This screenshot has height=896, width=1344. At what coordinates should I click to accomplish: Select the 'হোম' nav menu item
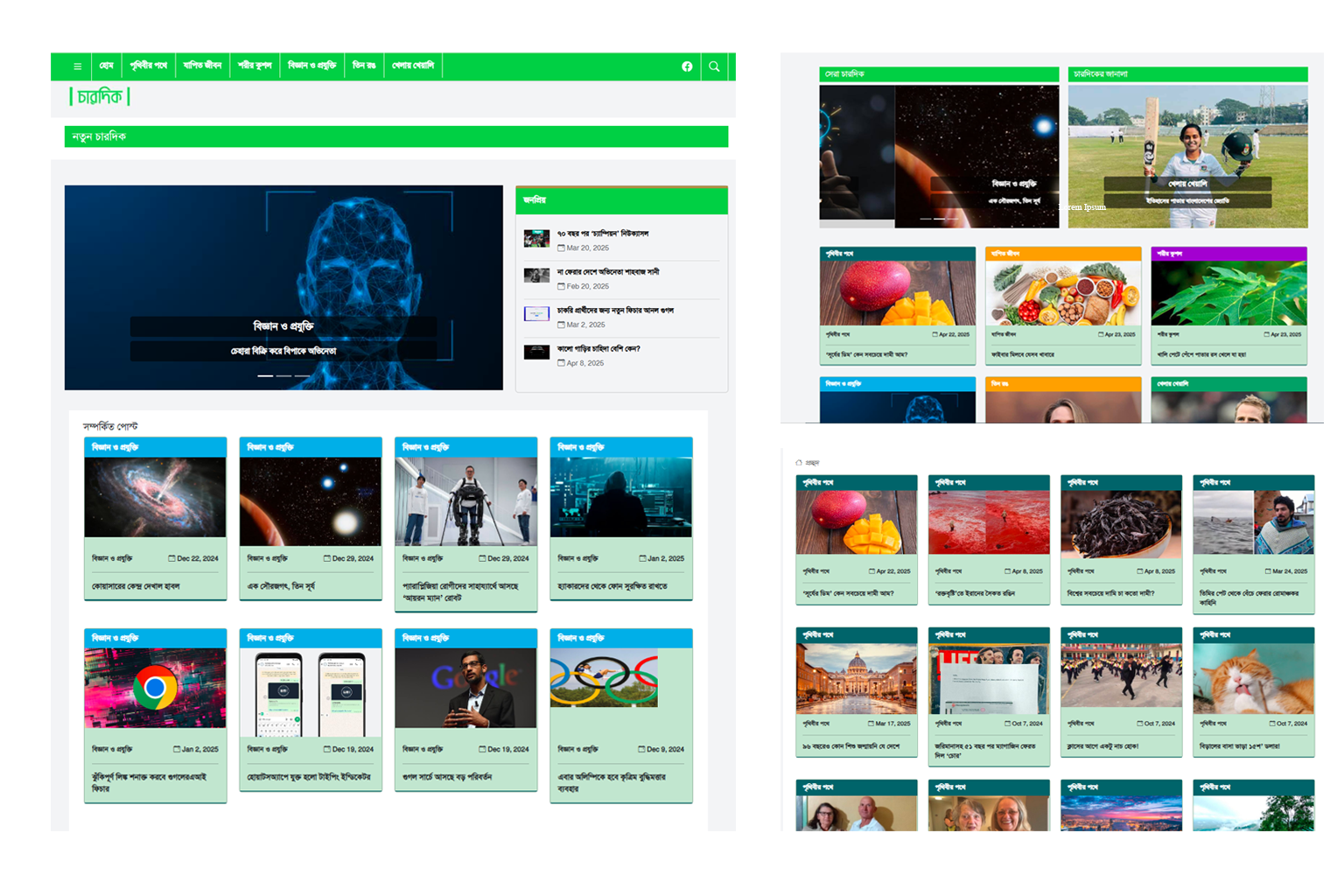(x=106, y=66)
